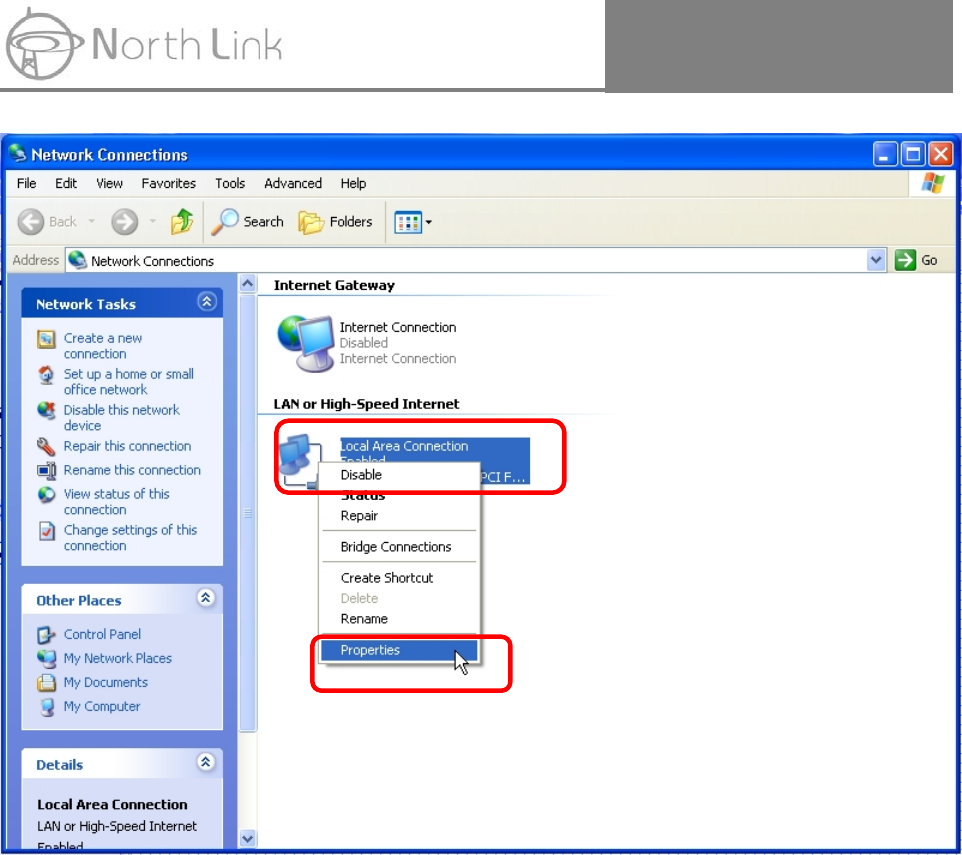Click Create a new connection link
The width and height of the screenshot is (962, 855).
coord(102,346)
